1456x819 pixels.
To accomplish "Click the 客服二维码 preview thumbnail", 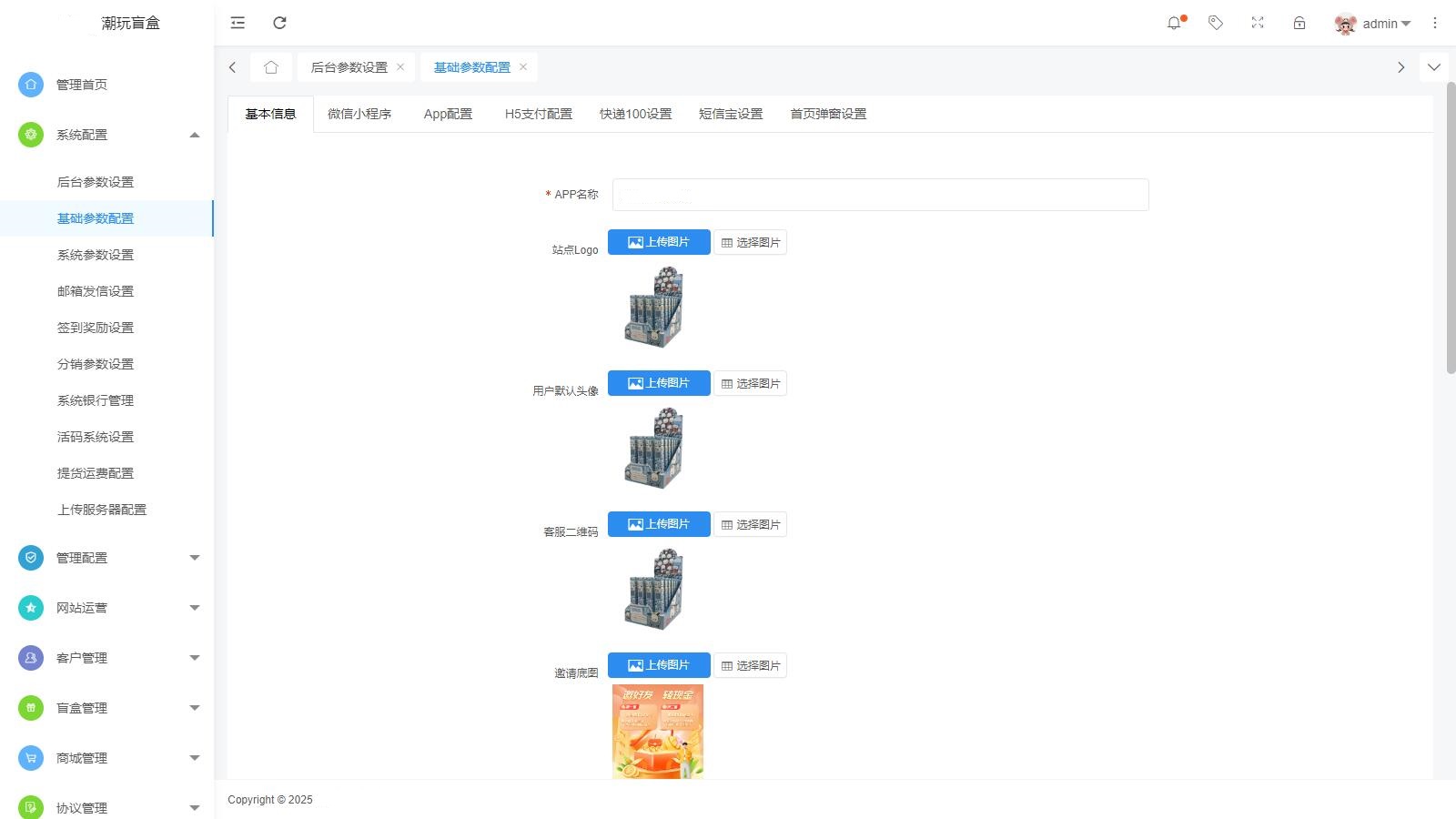I will [x=654, y=590].
